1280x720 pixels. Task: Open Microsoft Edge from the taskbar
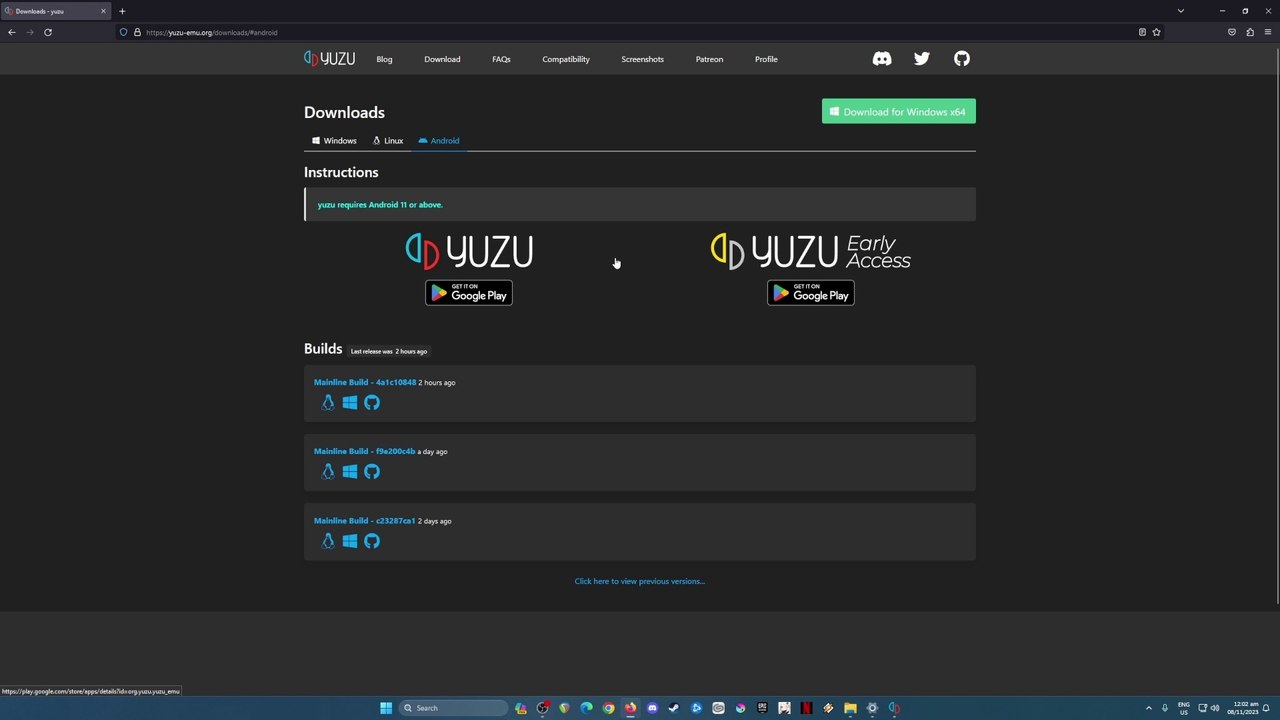586,708
